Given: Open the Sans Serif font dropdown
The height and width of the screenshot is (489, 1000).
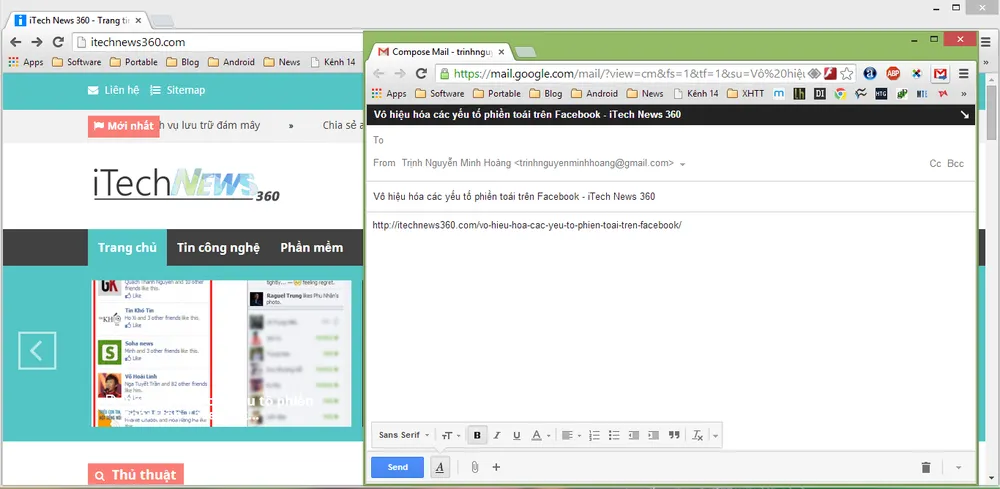Looking at the screenshot, I should pyautogui.click(x=404, y=435).
